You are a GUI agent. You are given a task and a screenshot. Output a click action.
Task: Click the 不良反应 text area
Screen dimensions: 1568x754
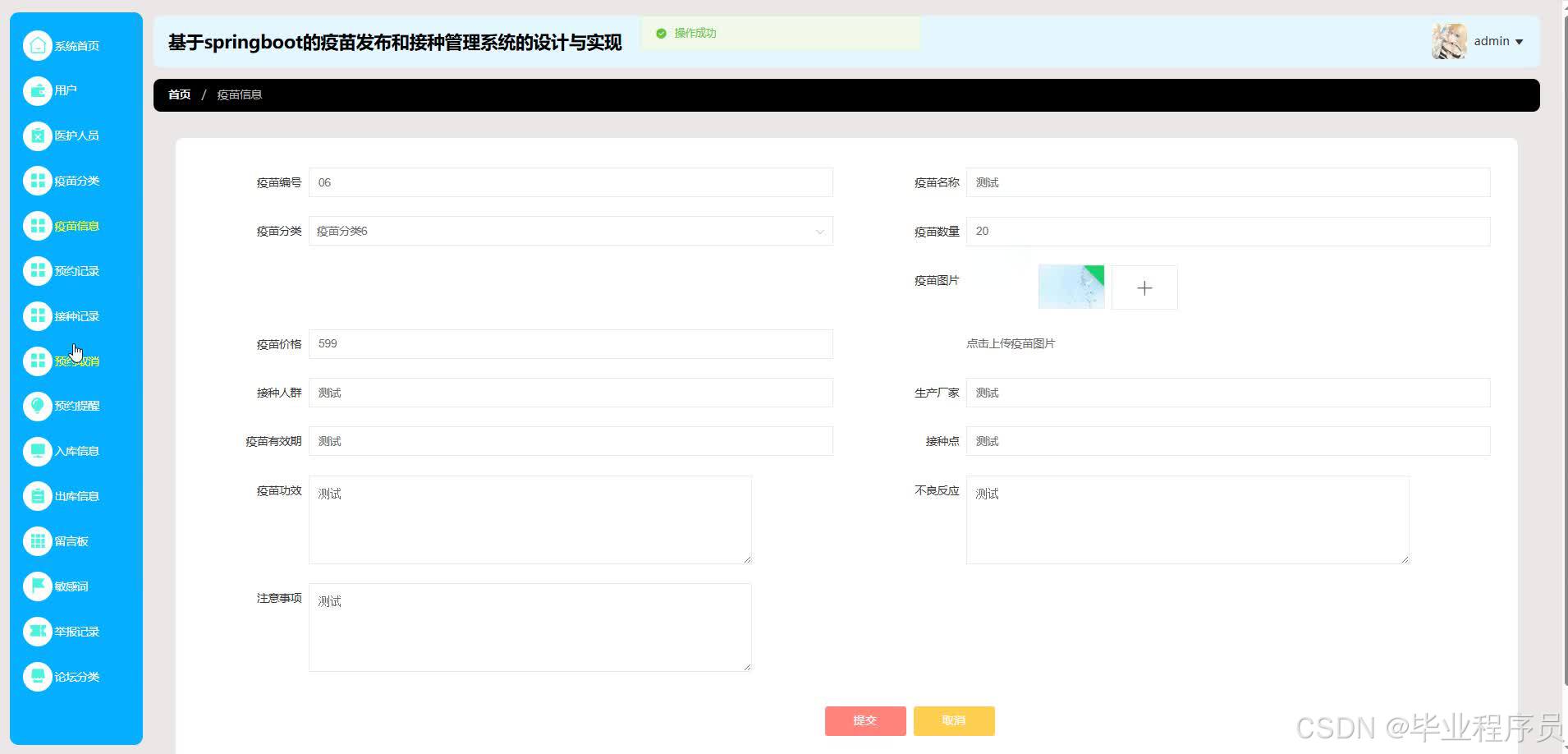coord(1188,520)
